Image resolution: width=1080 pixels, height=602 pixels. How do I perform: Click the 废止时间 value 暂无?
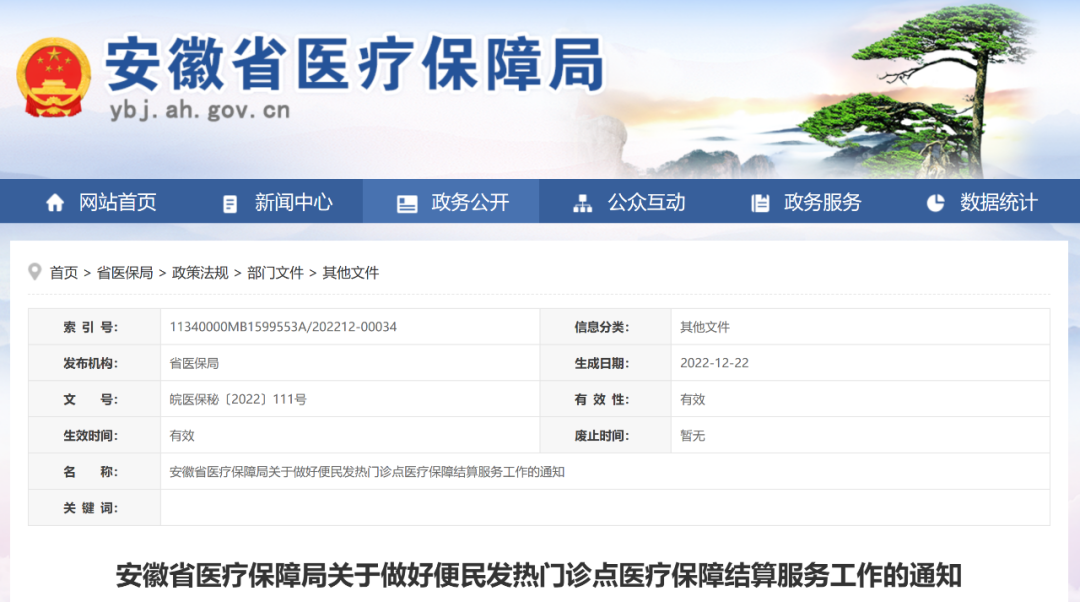pos(693,435)
